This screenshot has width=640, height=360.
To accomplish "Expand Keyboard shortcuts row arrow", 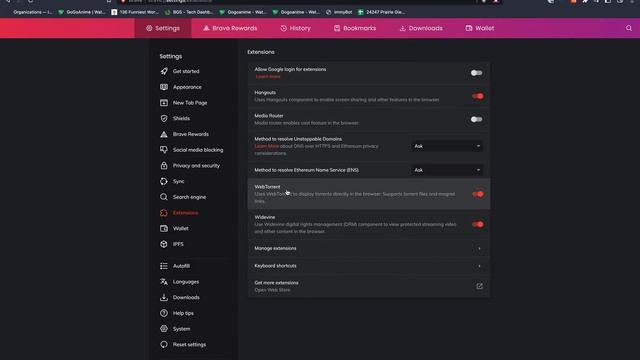I will [479, 266].
